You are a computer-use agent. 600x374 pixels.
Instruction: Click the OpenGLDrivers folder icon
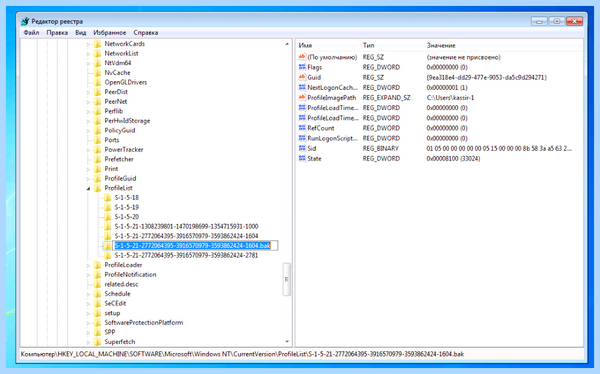tap(98, 82)
